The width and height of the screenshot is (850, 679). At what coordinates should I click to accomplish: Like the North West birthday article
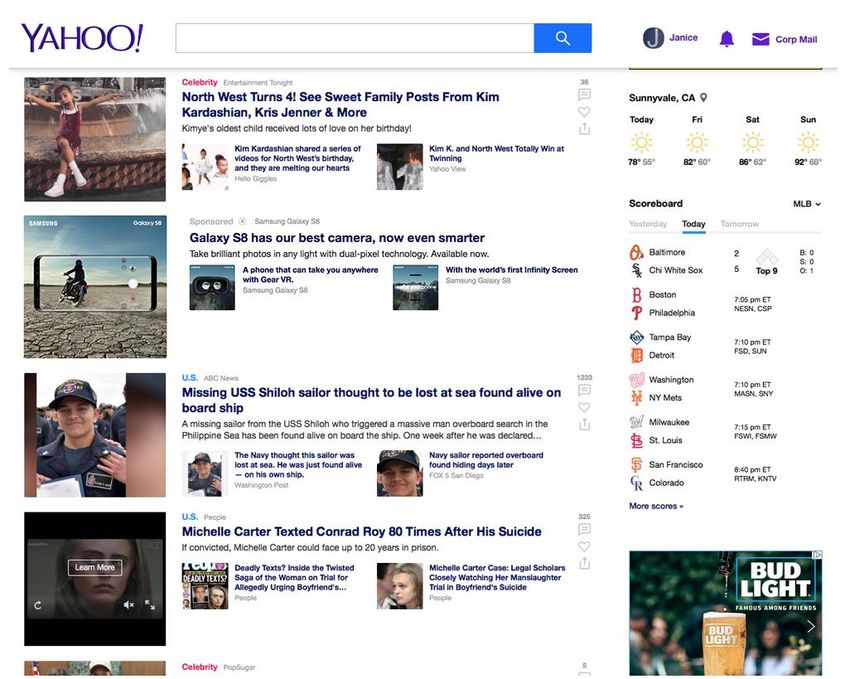(x=584, y=112)
